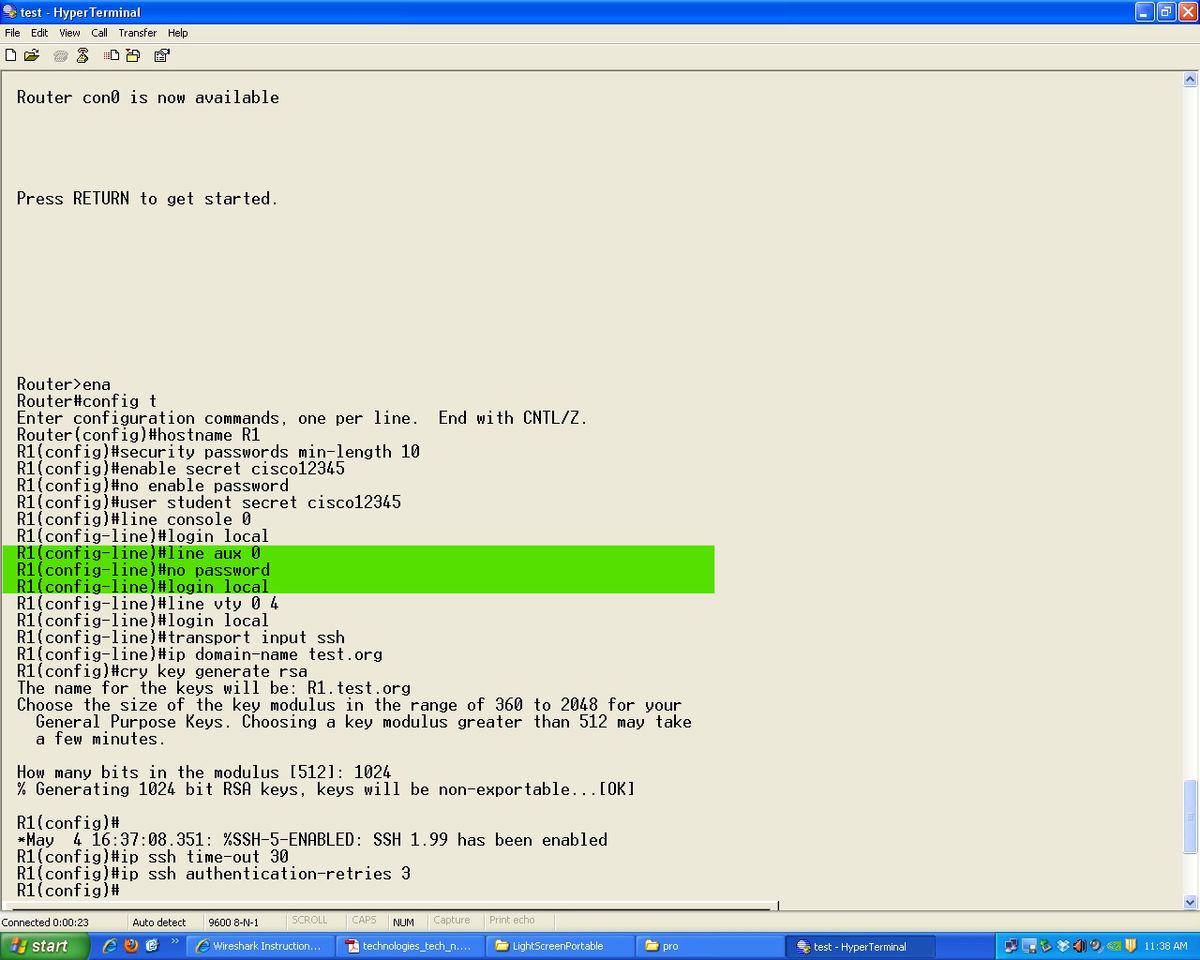The width and height of the screenshot is (1200, 960).
Task: Open the File menu
Action: (12, 33)
